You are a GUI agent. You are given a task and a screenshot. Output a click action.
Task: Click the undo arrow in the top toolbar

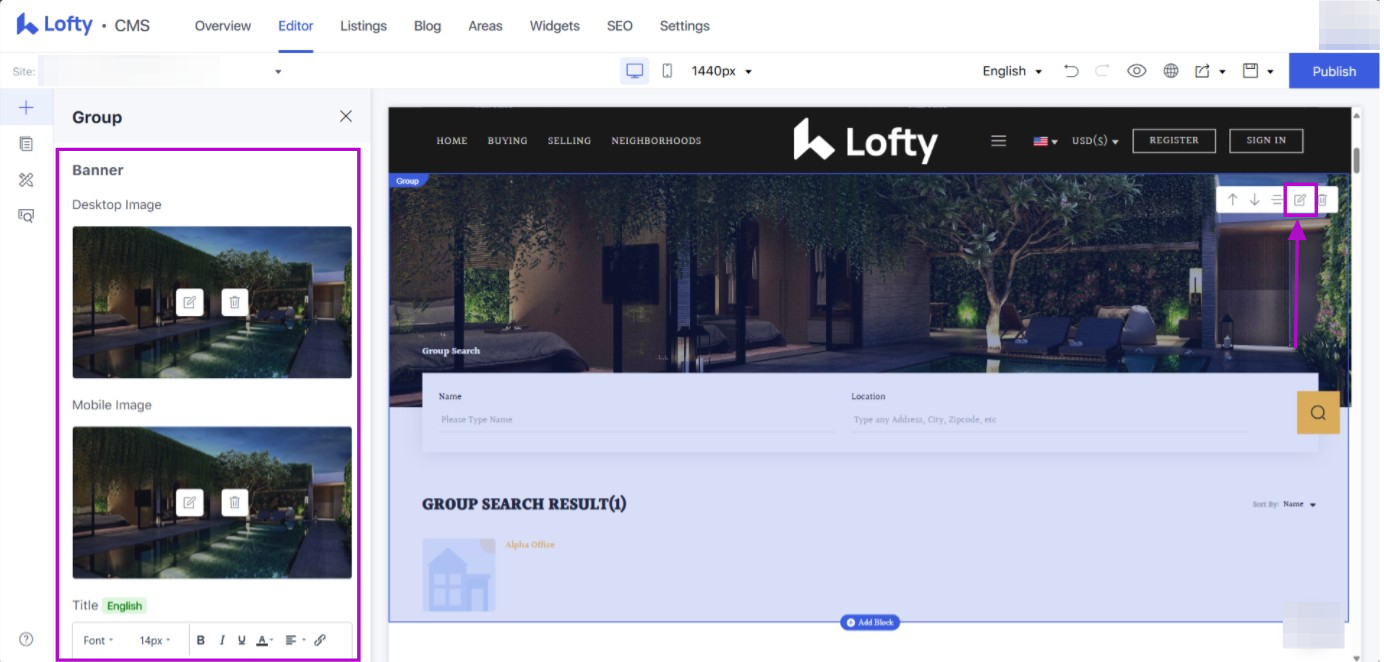[1071, 71]
